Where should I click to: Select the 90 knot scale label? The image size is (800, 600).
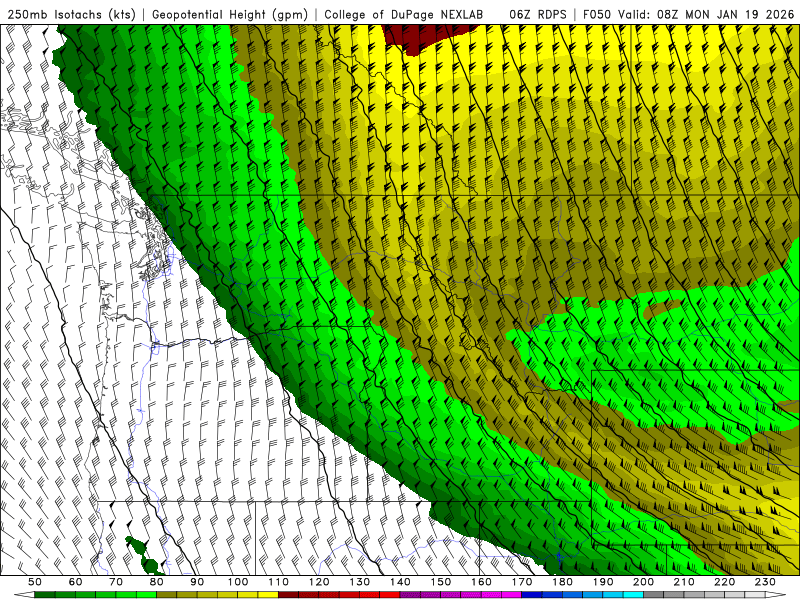click(x=197, y=582)
